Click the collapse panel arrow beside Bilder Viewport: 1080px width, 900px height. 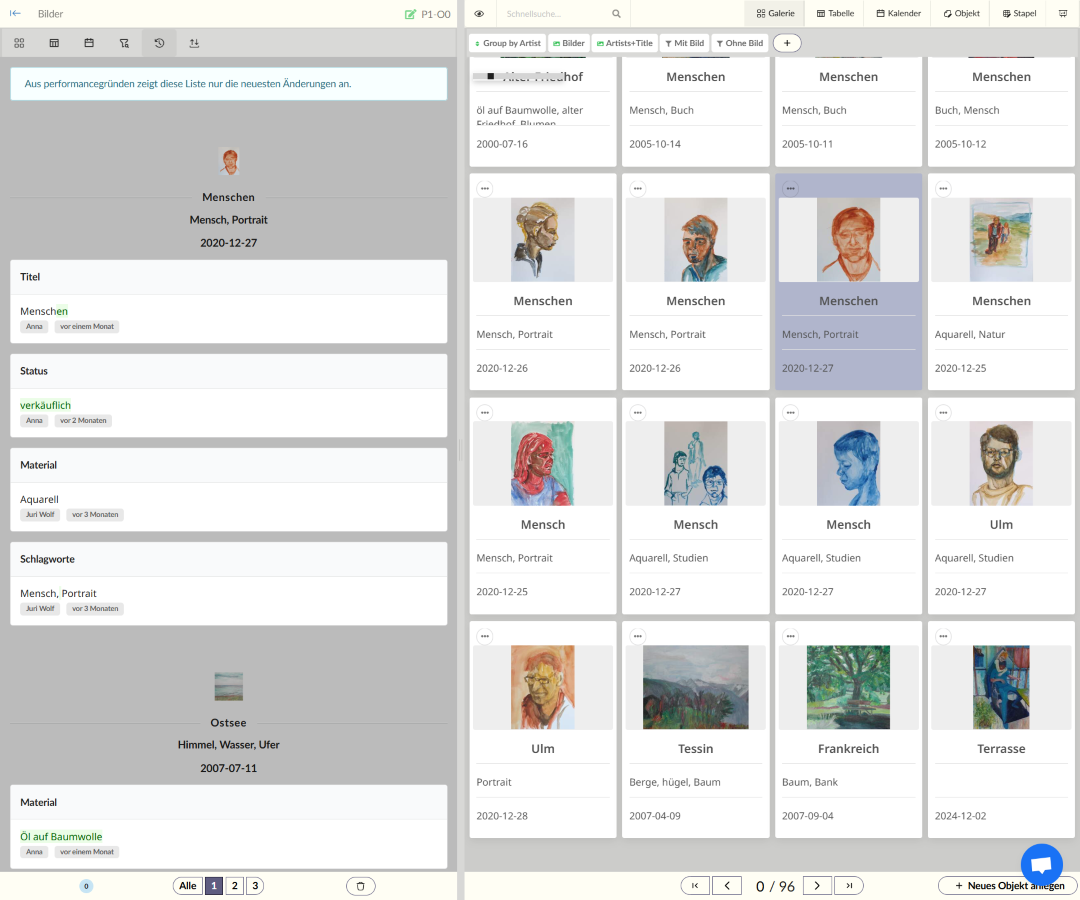pyautogui.click(x=15, y=14)
